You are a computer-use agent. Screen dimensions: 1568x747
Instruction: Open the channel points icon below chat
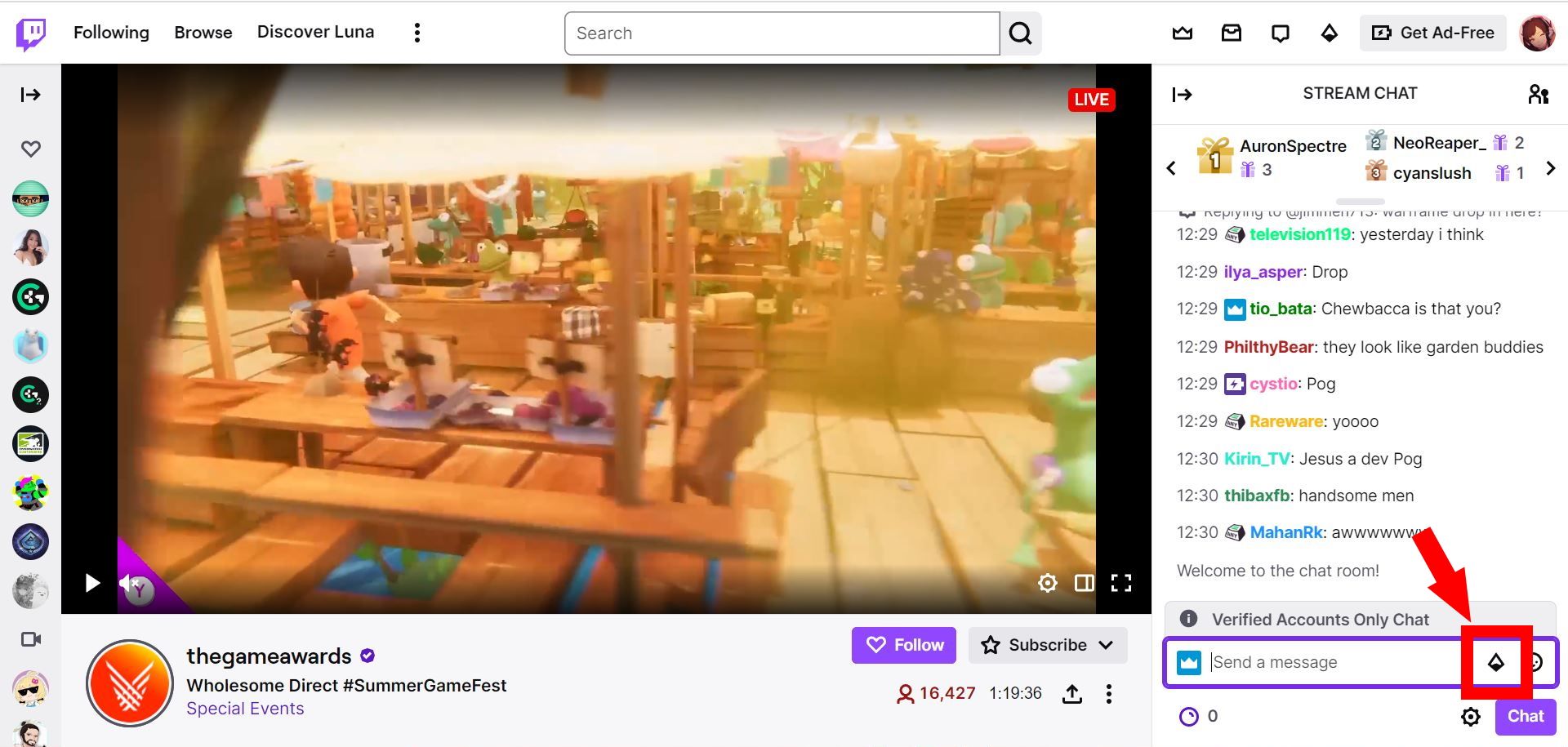pos(1188,716)
